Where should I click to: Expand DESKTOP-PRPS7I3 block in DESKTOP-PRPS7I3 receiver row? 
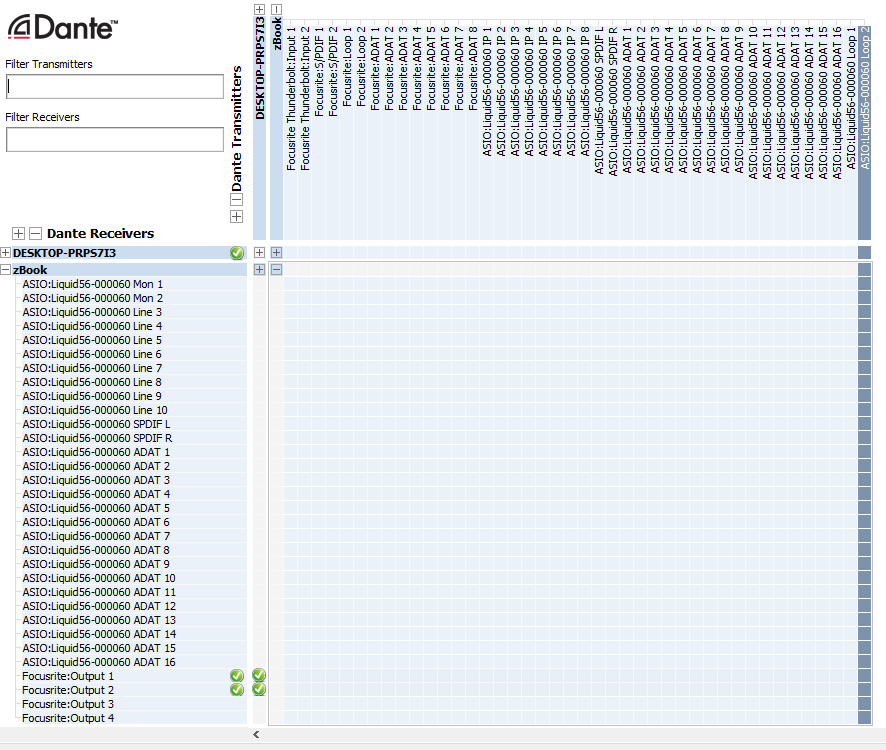pyautogui.click(x=259, y=253)
